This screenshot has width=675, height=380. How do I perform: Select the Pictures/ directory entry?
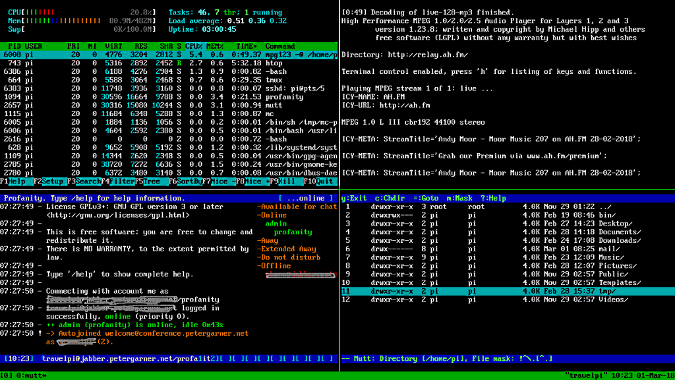(x=508, y=266)
